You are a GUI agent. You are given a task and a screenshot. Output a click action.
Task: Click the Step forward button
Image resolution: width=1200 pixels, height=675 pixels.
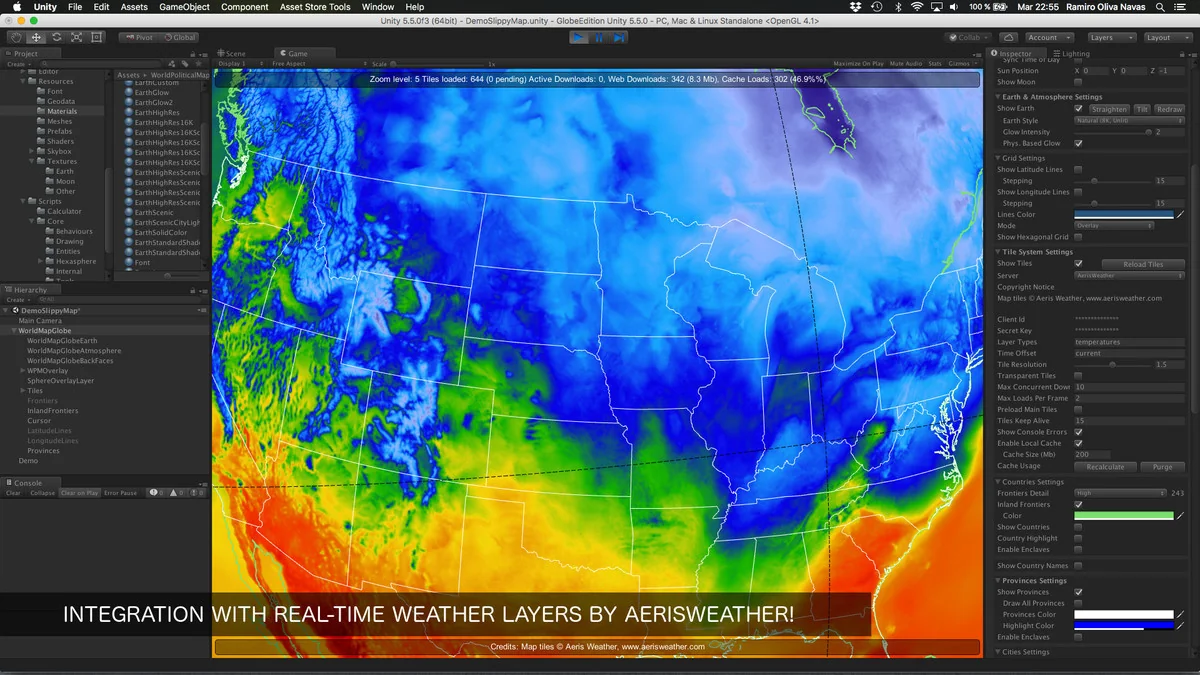[x=620, y=37]
